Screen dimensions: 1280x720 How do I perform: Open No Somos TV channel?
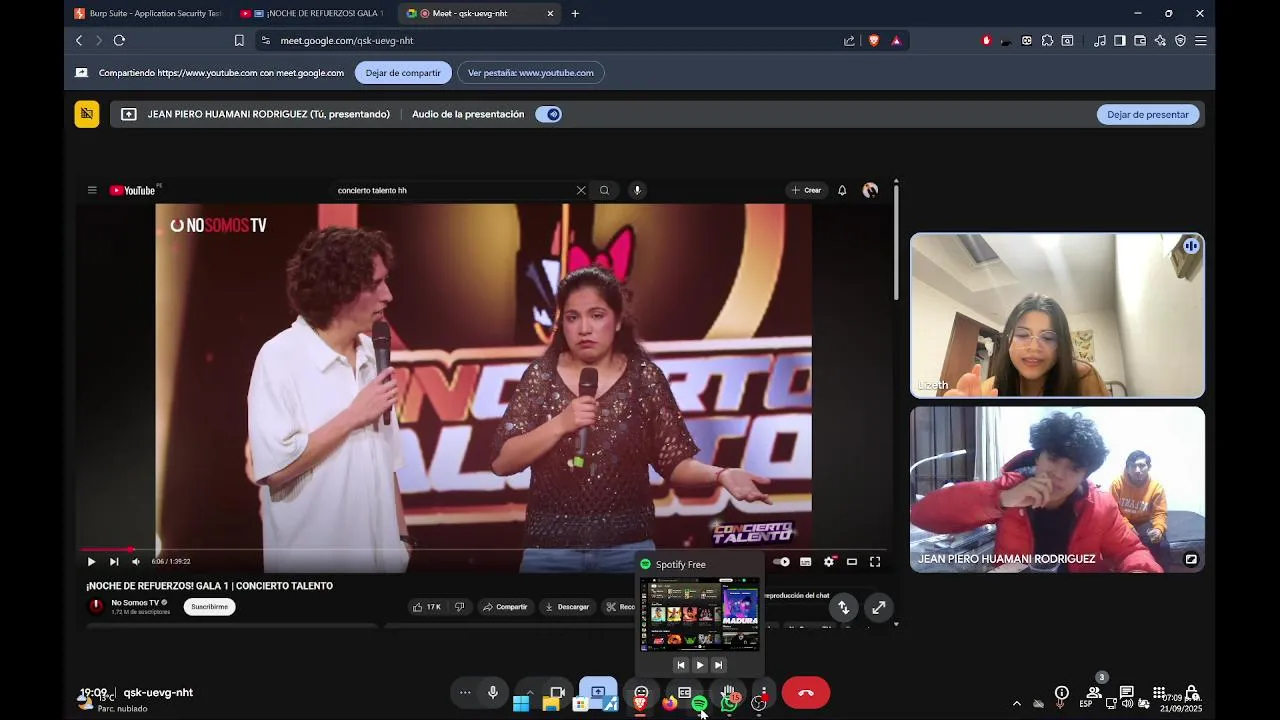click(135, 602)
